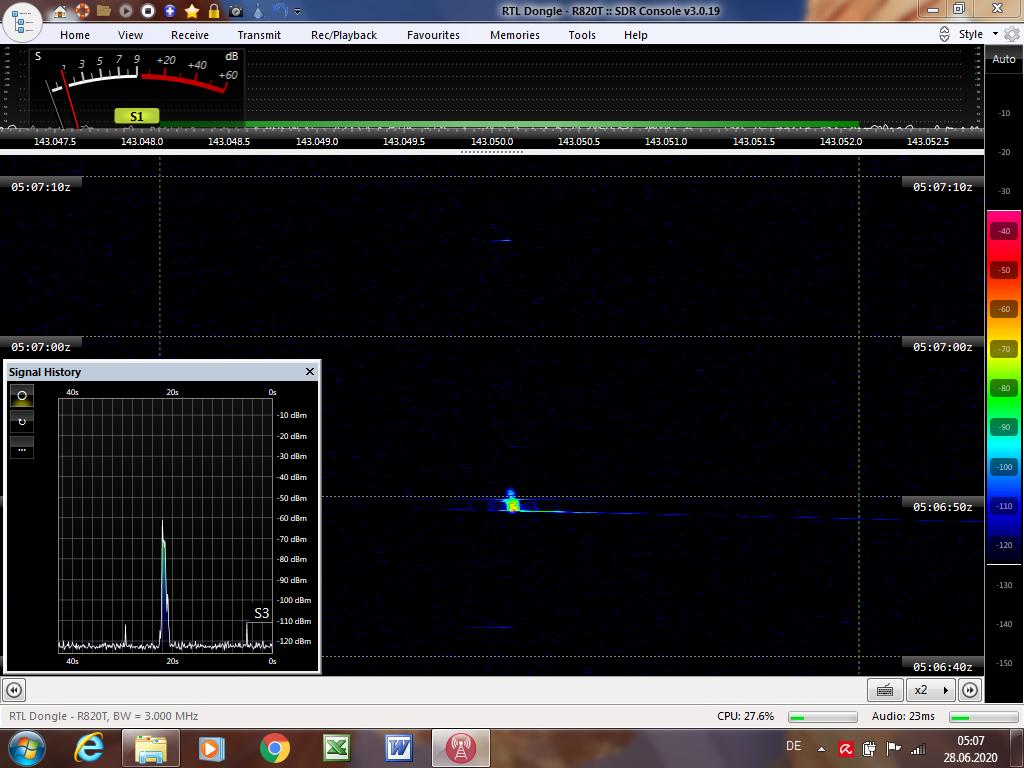Open the Rec/Playback ribbon tab

coord(344,35)
